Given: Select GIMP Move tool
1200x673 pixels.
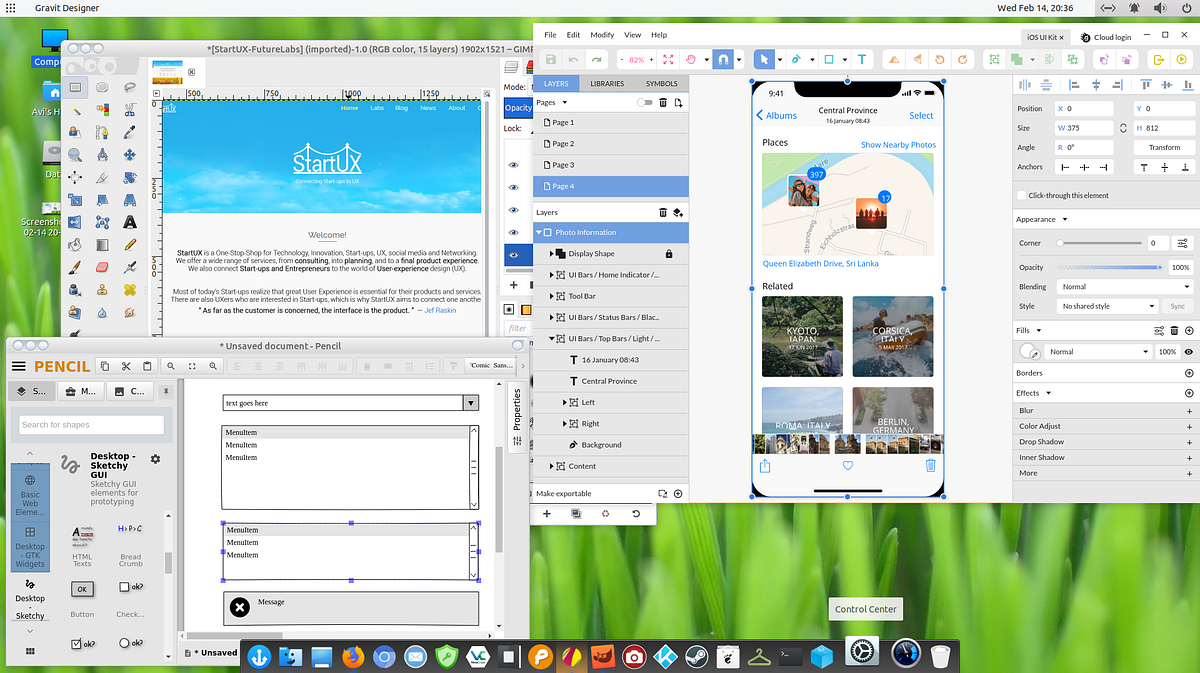Looking at the screenshot, I should coord(130,154).
